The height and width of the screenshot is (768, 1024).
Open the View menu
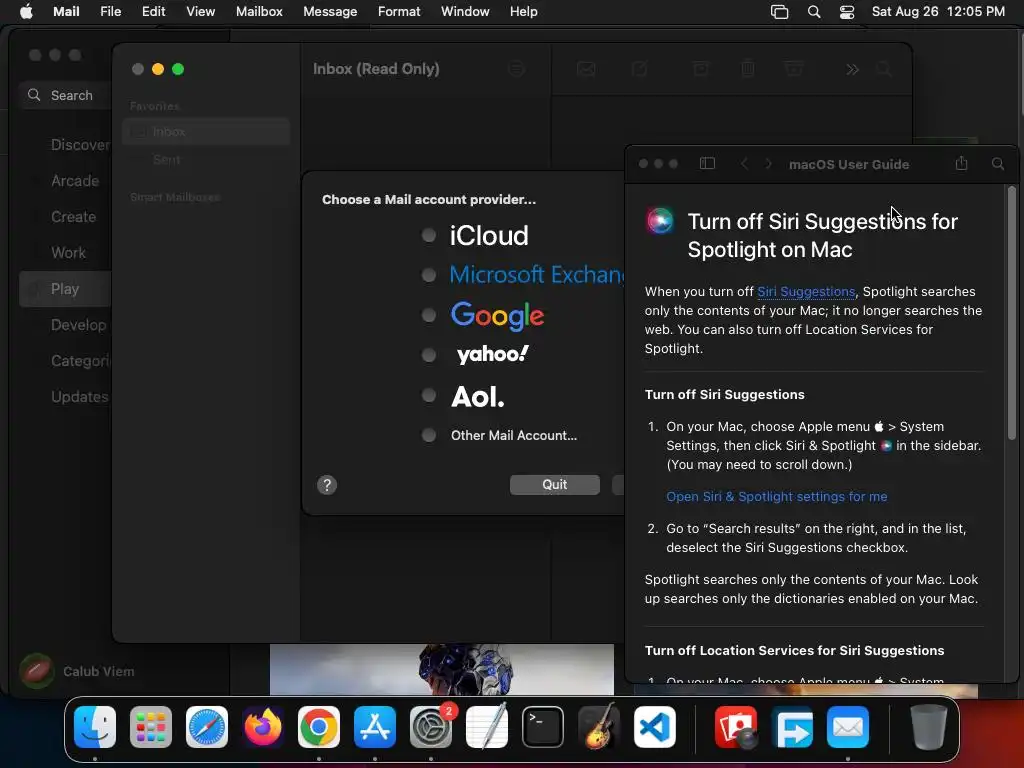(x=200, y=12)
